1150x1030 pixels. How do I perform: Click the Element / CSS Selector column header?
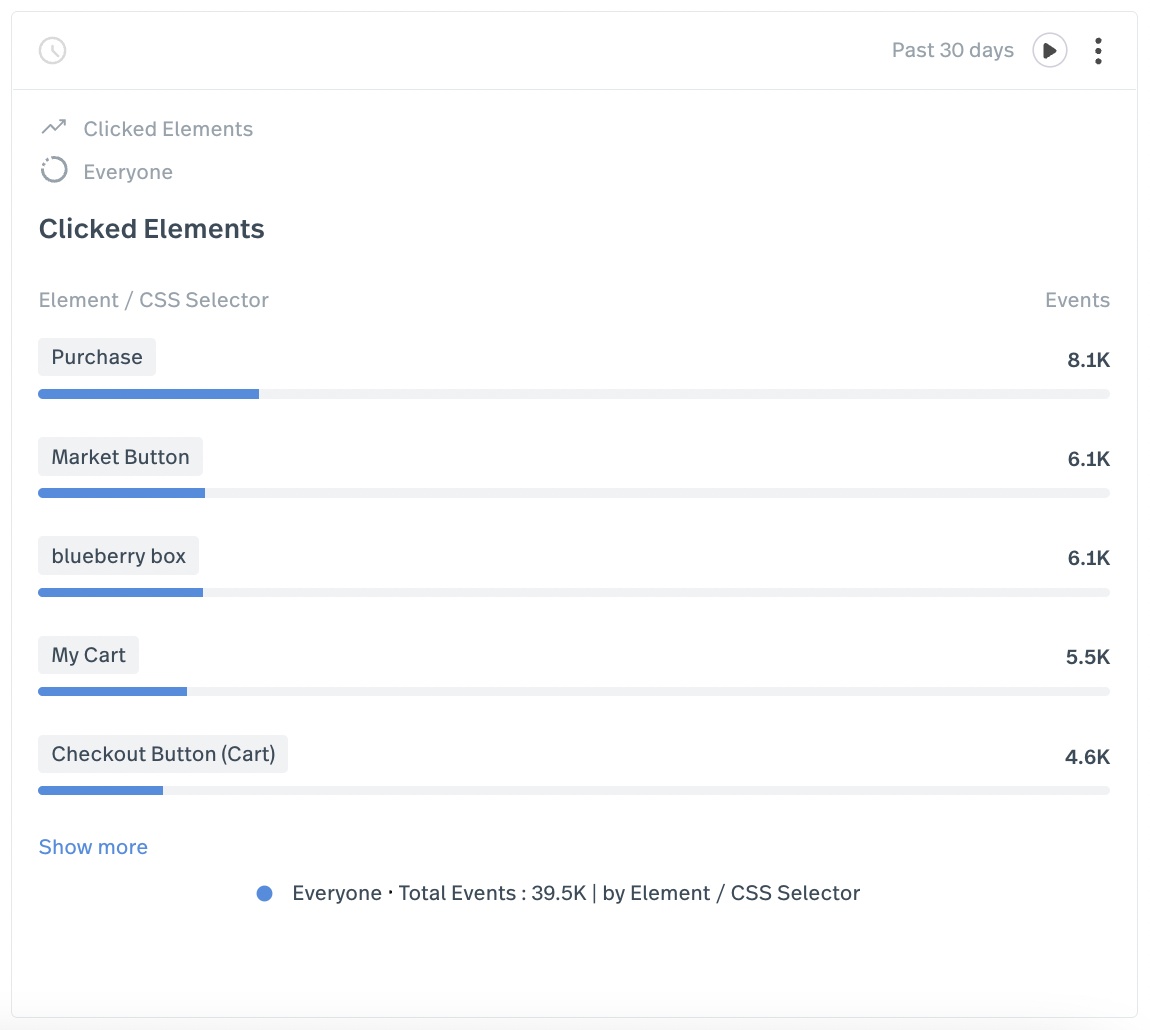(x=154, y=300)
